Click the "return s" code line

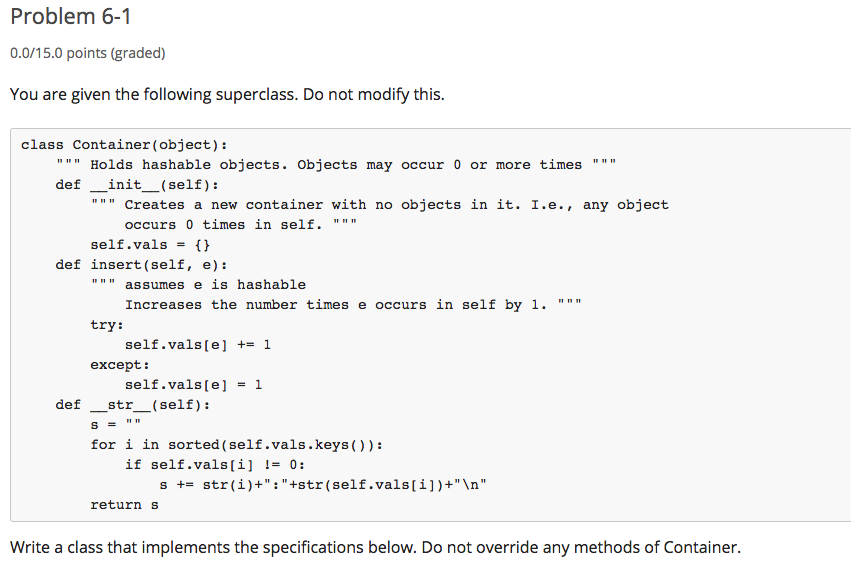124,505
